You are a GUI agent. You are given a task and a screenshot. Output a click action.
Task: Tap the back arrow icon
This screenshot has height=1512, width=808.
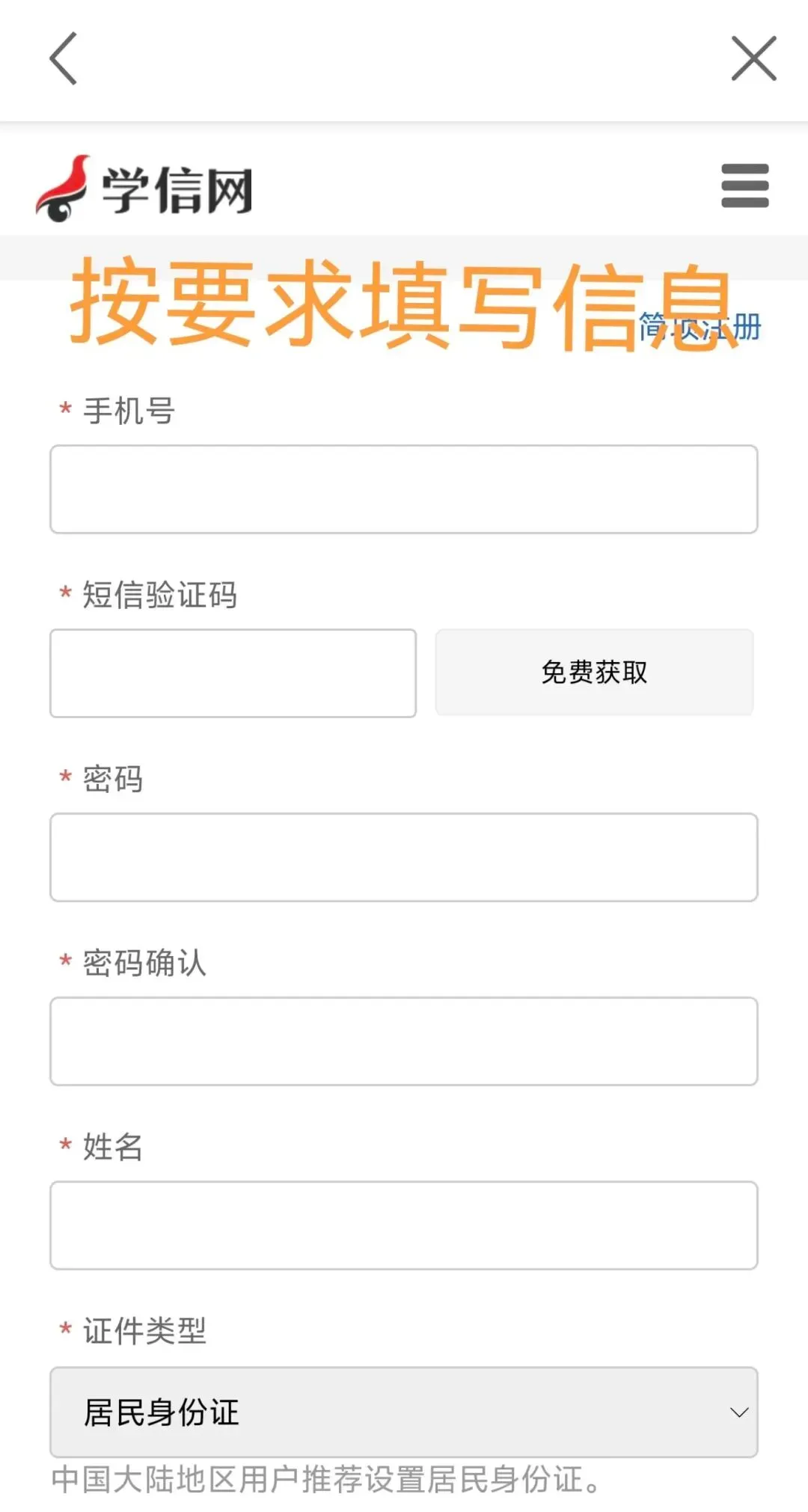point(64,58)
